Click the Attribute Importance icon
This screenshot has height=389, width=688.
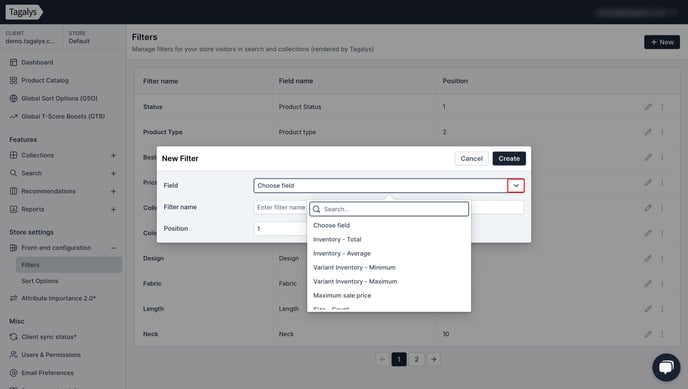pyautogui.click(x=14, y=298)
